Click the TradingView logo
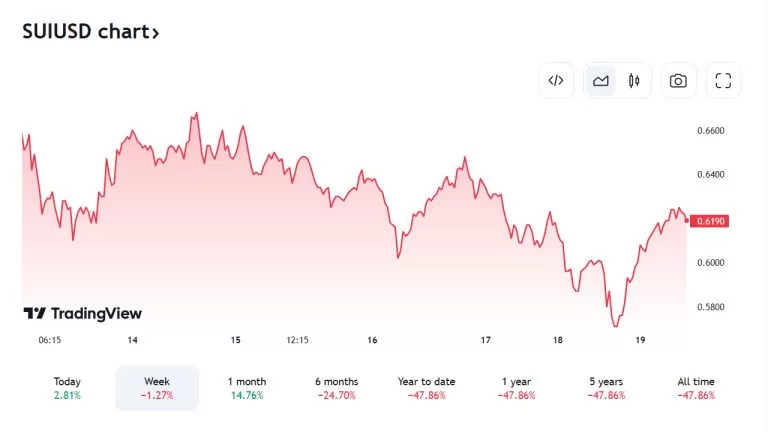 82,313
